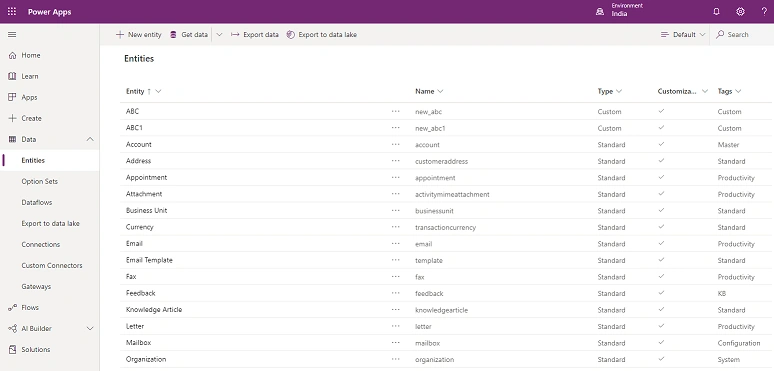Click the Flows icon in sidebar
This screenshot has height=371, width=774.
click(12, 307)
